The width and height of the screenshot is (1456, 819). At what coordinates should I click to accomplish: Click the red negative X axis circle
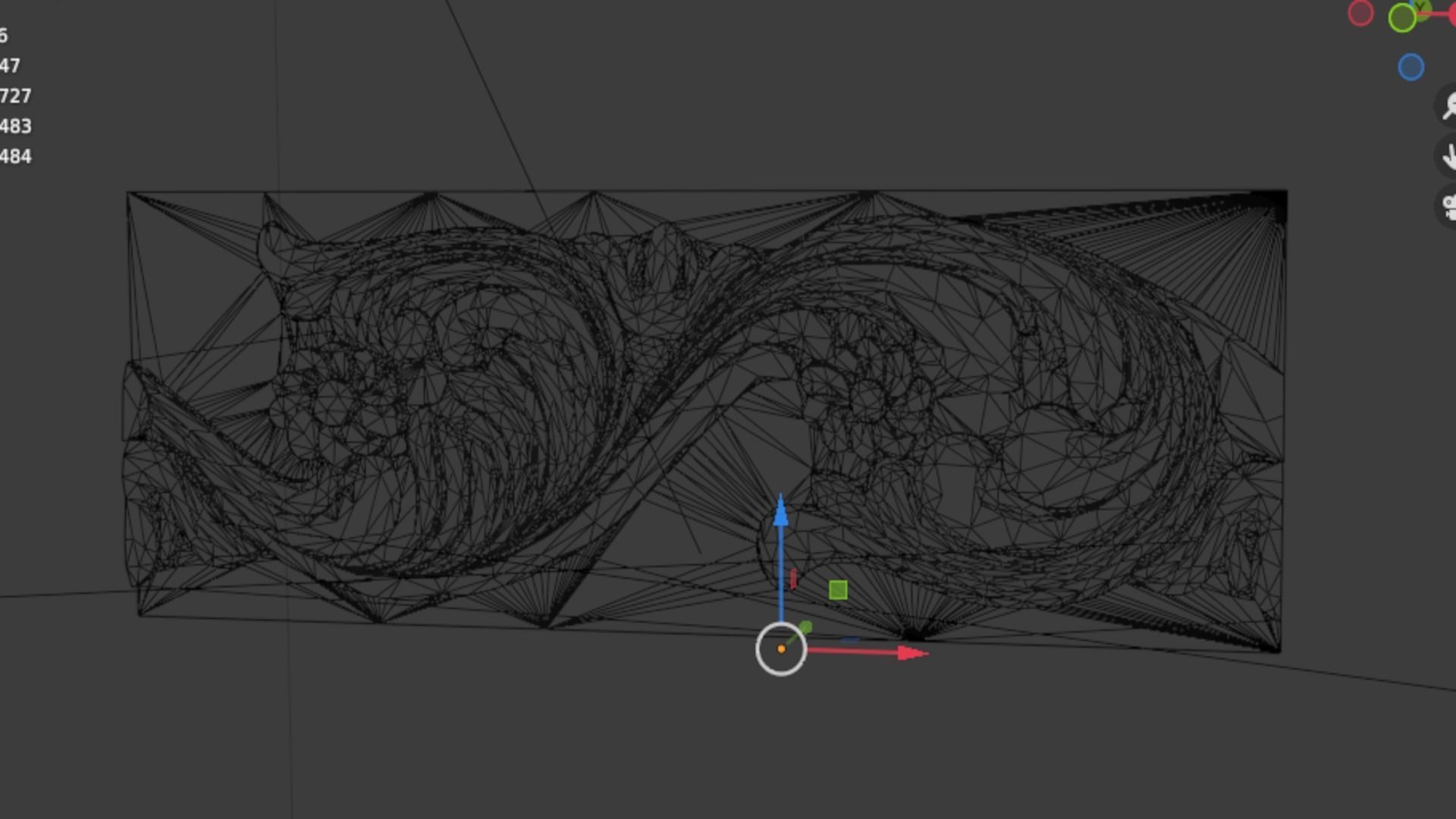(x=1360, y=13)
